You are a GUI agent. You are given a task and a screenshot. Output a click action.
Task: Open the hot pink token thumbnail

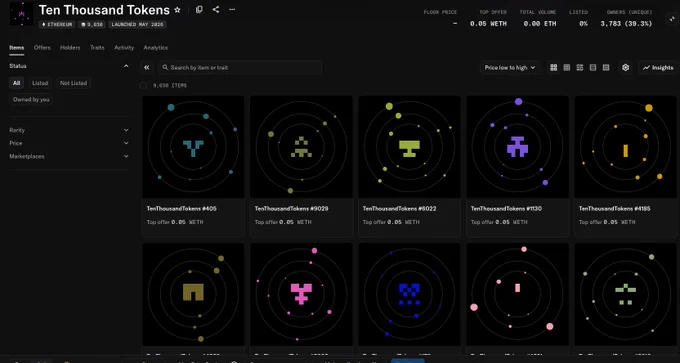click(301, 294)
